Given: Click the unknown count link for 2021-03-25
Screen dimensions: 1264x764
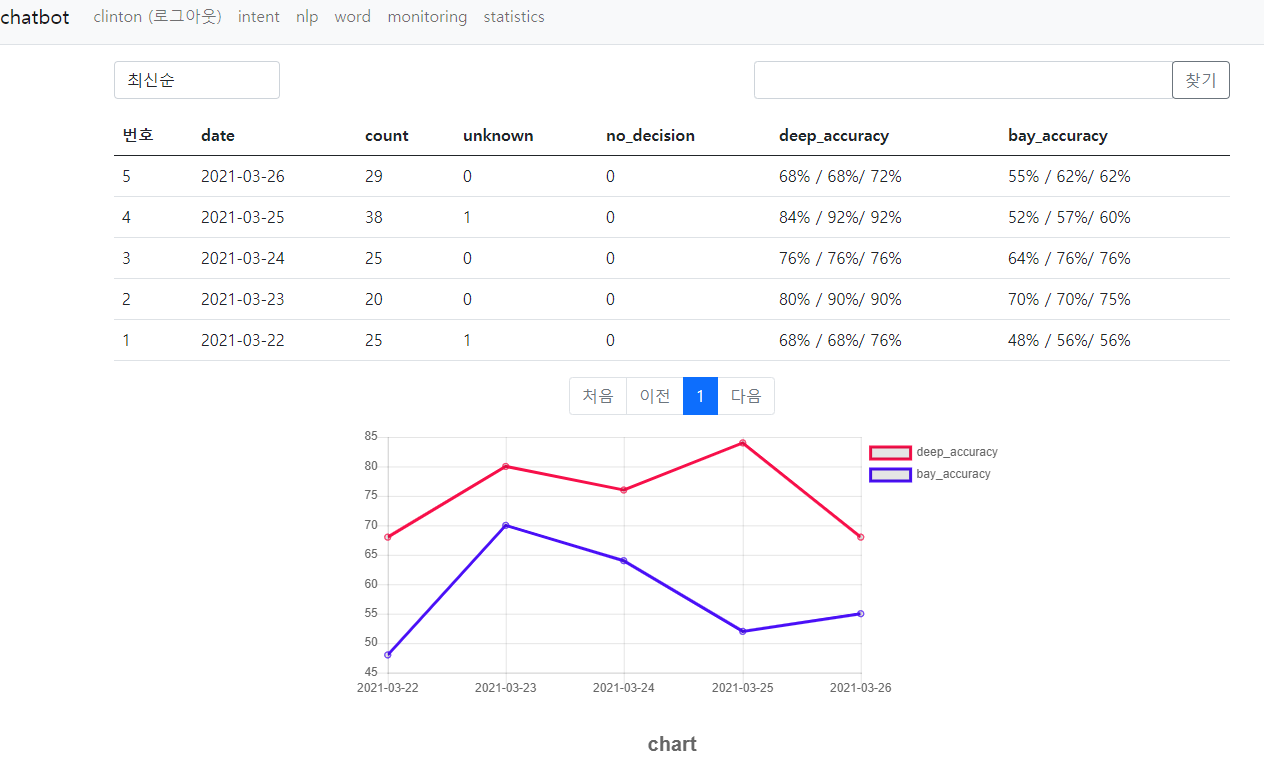Looking at the screenshot, I should pos(466,216).
